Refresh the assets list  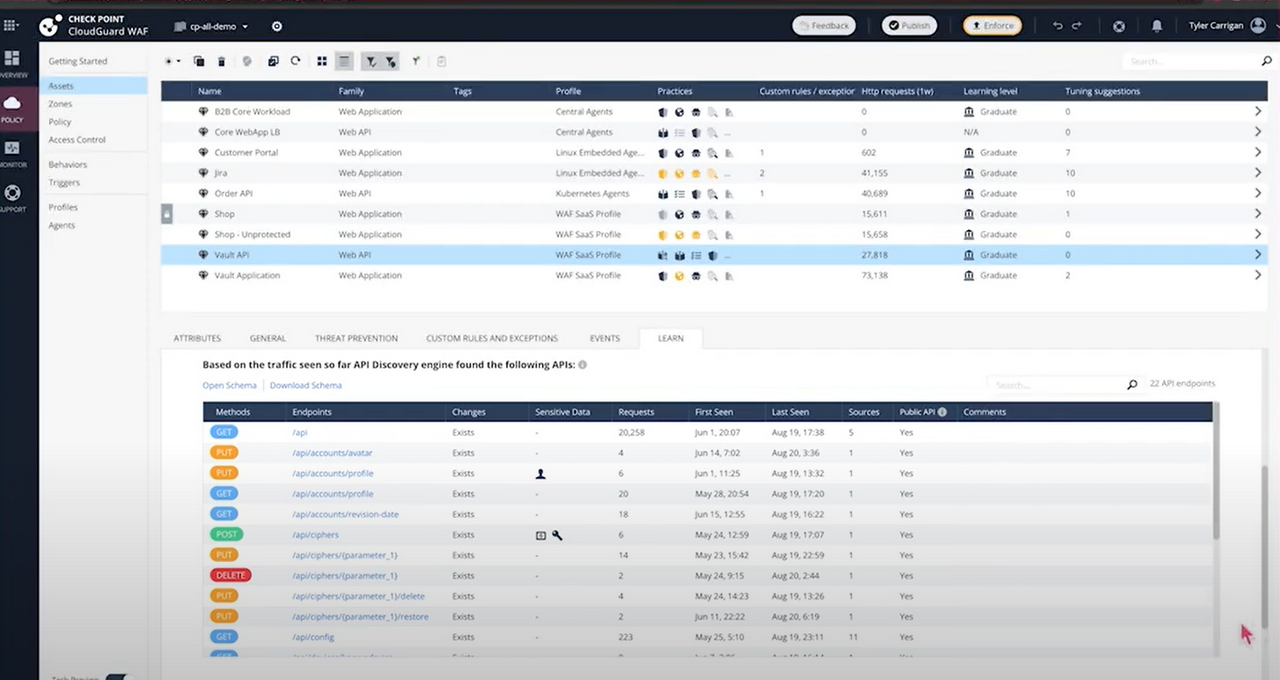295,61
